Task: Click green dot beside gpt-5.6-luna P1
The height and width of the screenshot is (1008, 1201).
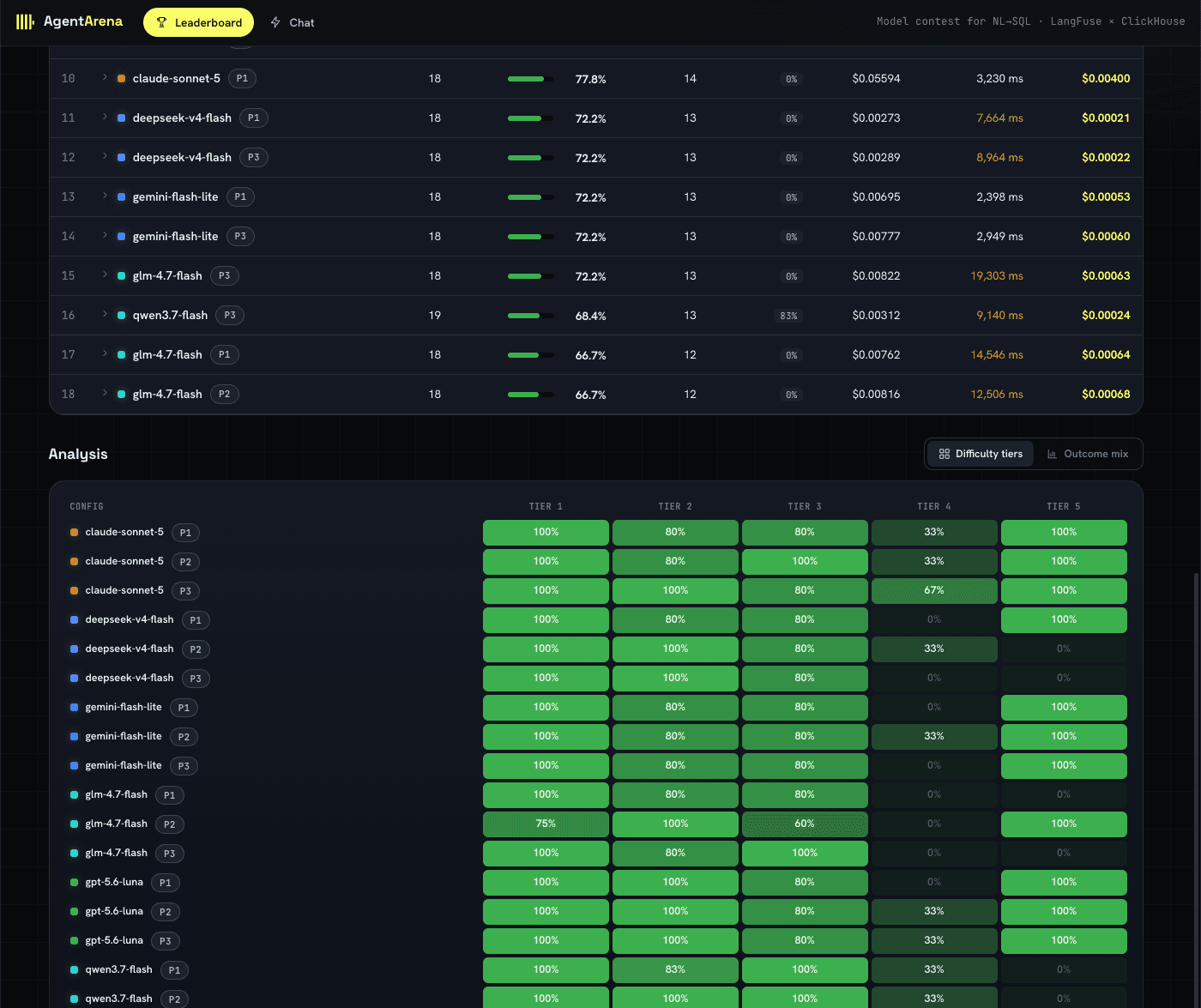Action: [74, 883]
